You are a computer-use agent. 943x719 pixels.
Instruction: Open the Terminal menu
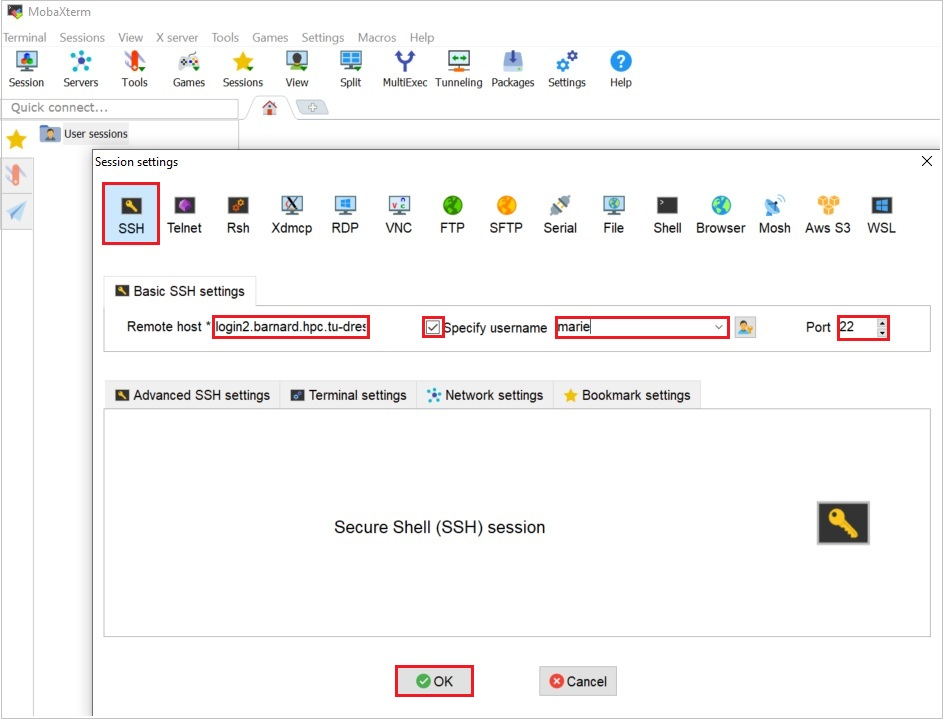click(x=25, y=37)
